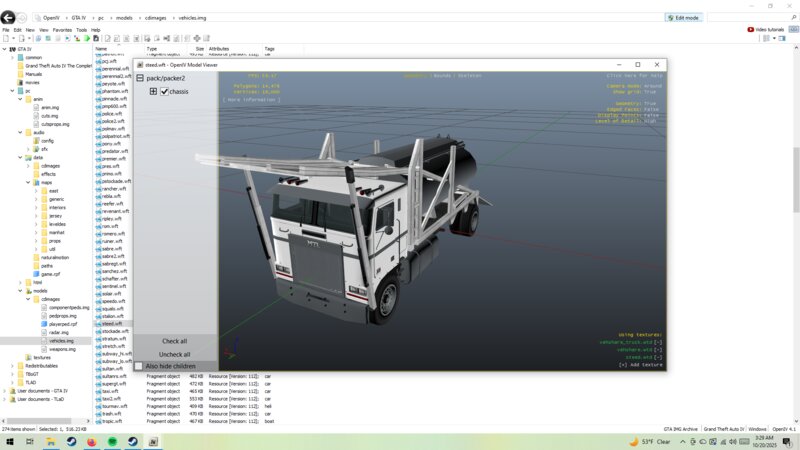Toggle the chassis checkbox
The image size is (800, 450).
tap(165, 92)
